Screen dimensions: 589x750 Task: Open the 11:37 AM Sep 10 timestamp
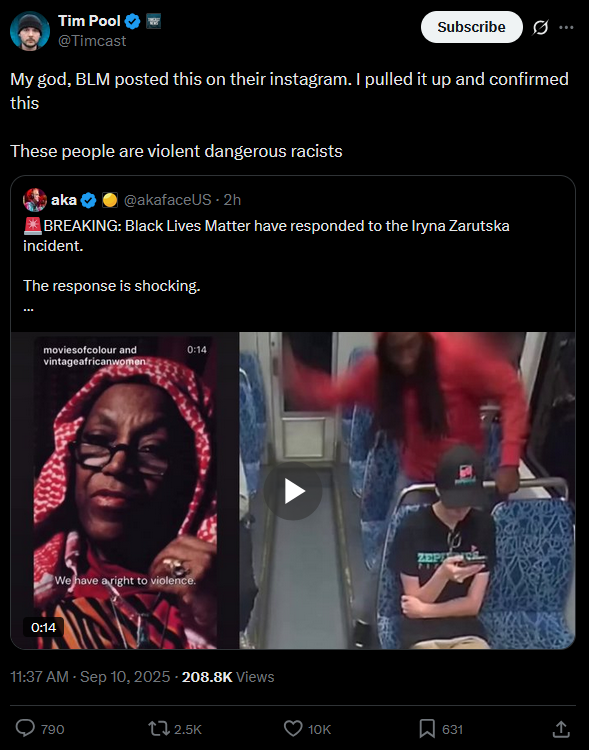point(90,677)
